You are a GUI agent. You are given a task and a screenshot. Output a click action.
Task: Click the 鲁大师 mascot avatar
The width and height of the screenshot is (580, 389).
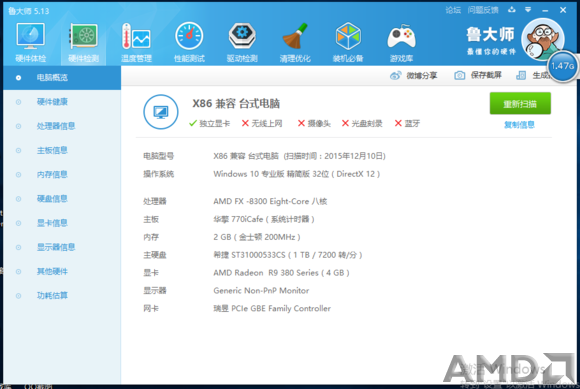543,39
